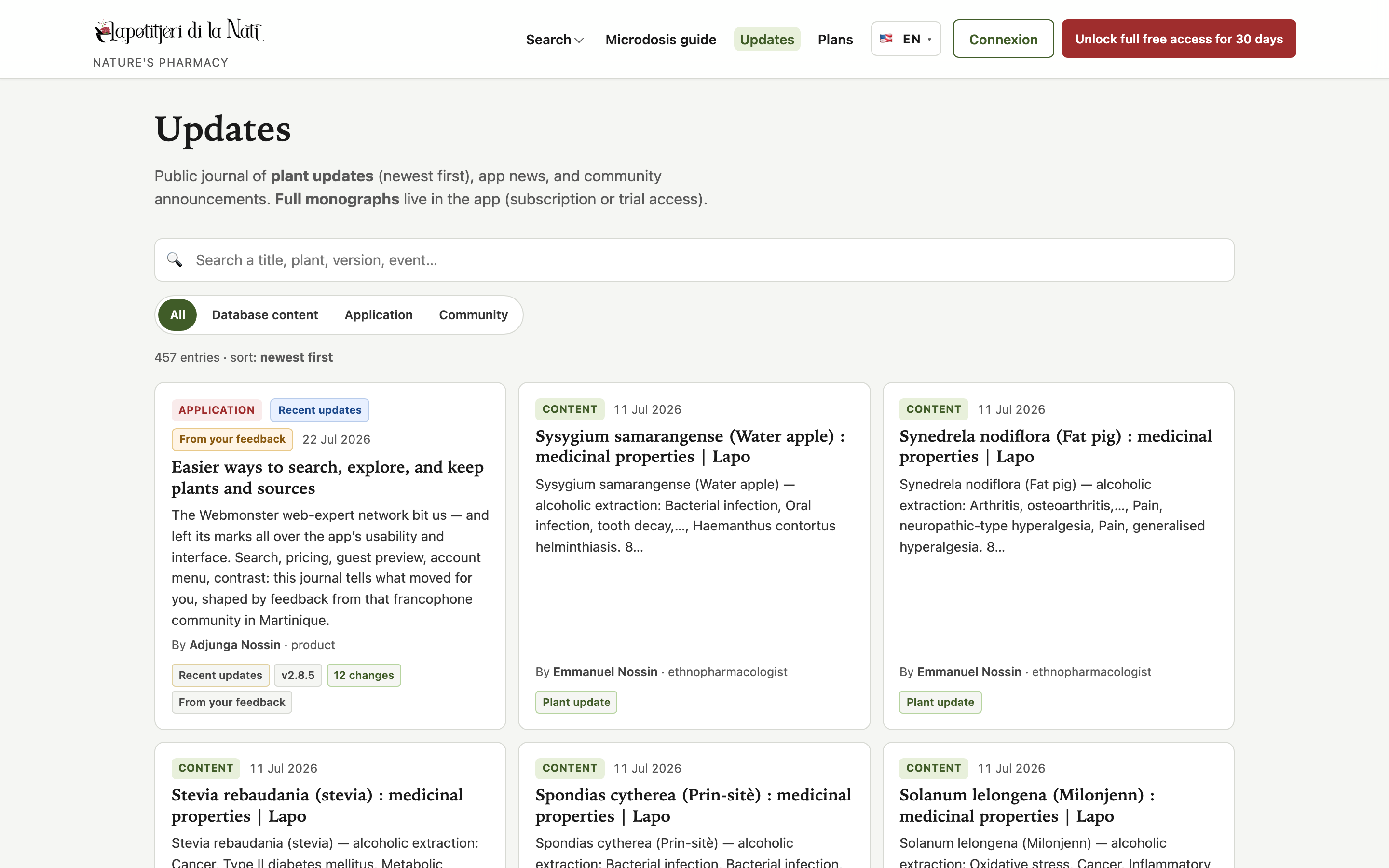Click the Sysygium card description text
The height and width of the screenshot is (868, 1389).
click(685, 515)
